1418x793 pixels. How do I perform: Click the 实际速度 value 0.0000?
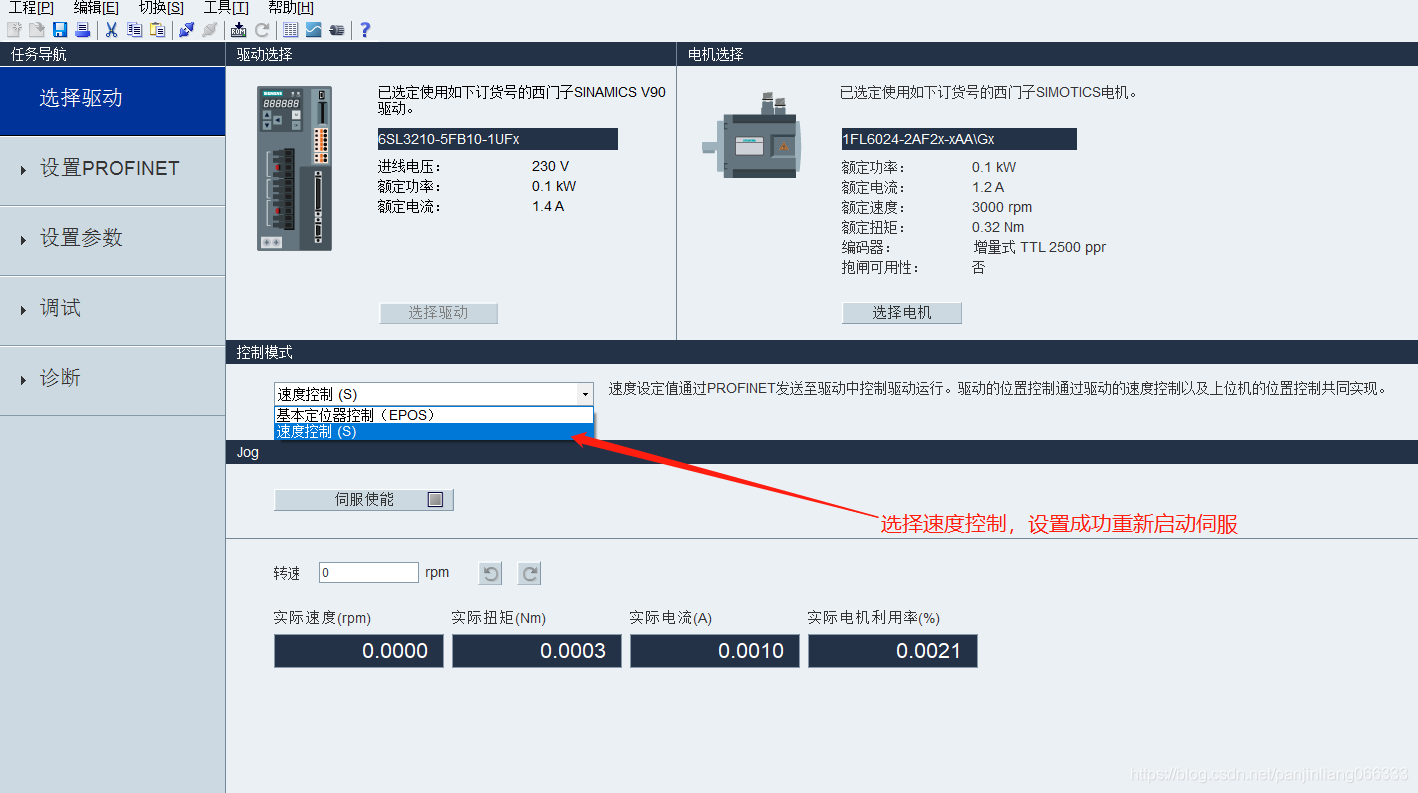click(x=359, y=651)
